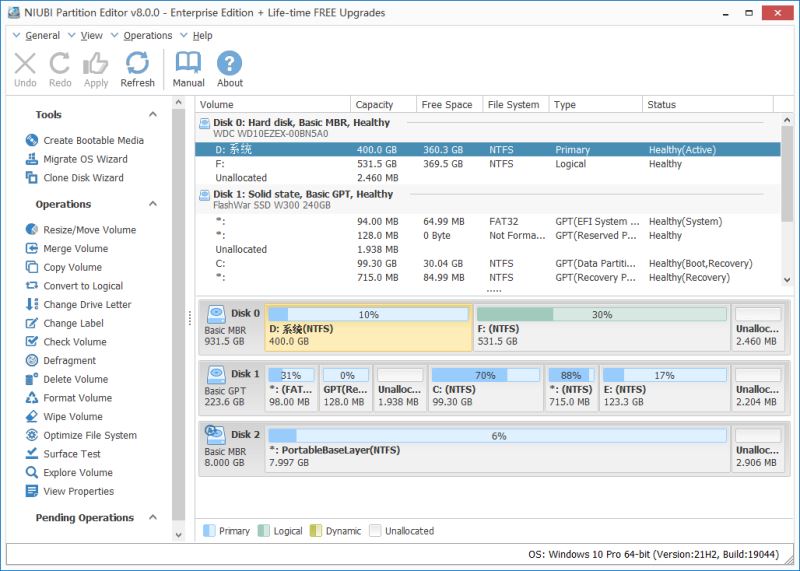Select the D: 400.0 GB partition block
Screen dimensions: 800x571
[368, 328]
